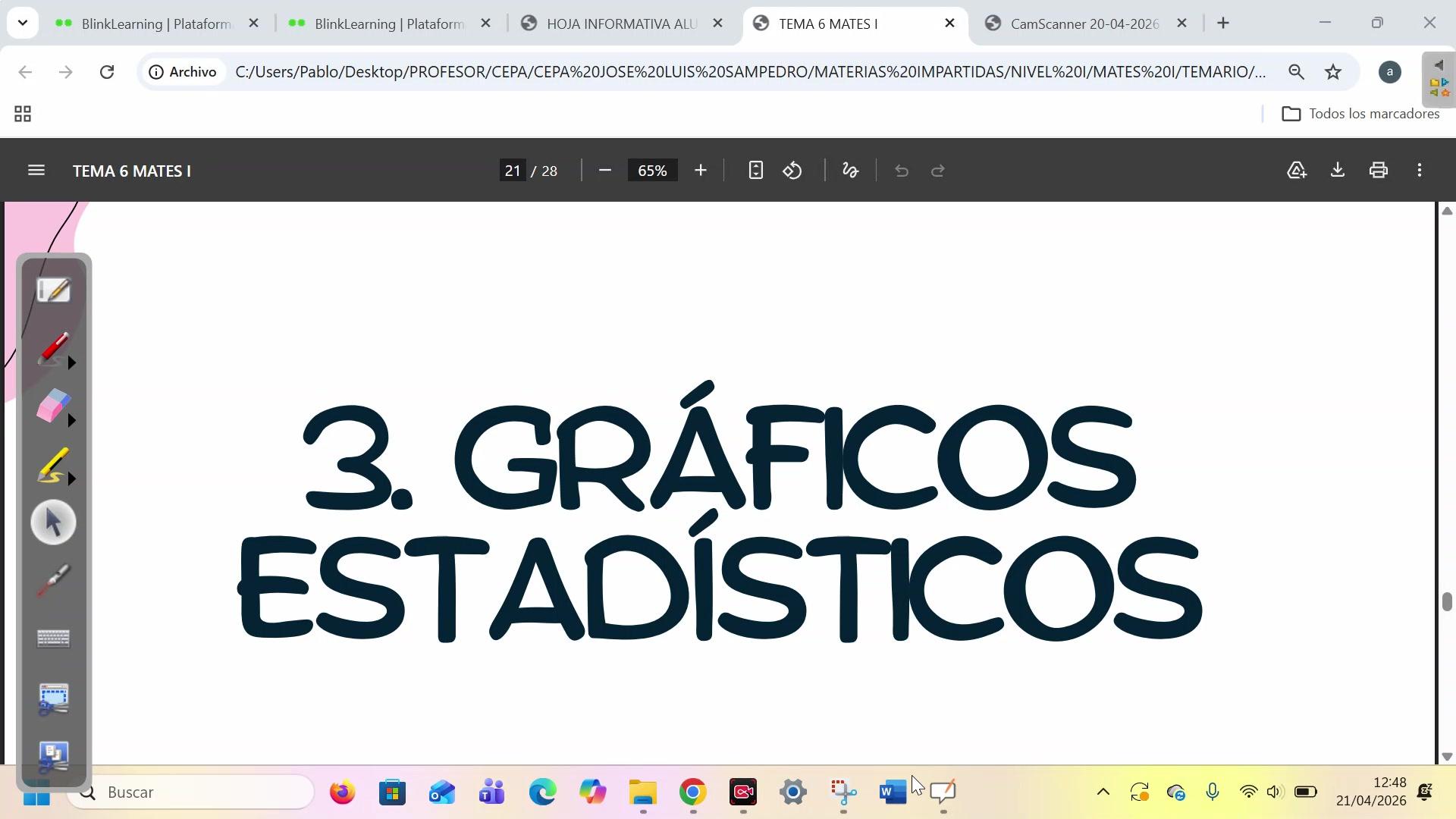This screenshot has height=819, width=1456.
Task: Bookmark this page with star icon
Action: (1333, 72)
